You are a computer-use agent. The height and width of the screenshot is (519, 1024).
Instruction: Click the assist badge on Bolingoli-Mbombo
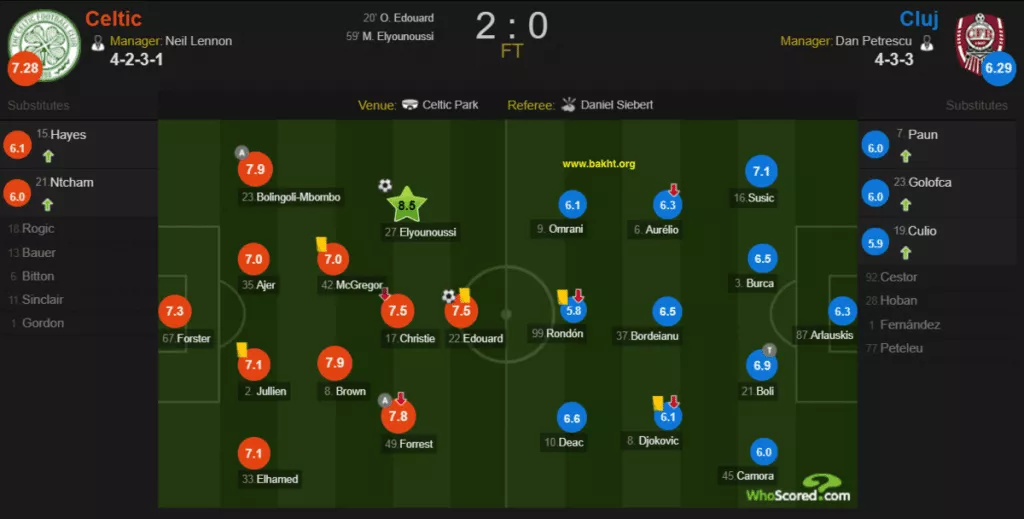[x=241, y=152]
